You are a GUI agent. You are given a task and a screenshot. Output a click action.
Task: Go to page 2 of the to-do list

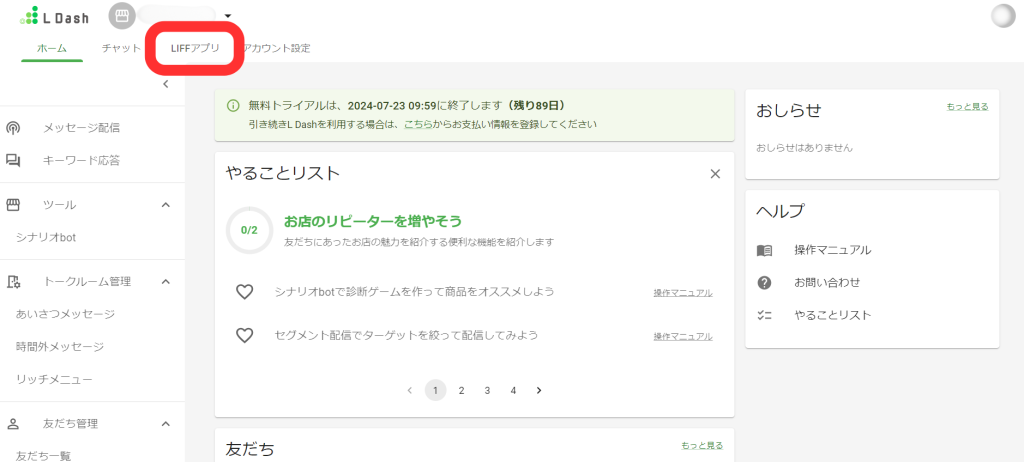point(461,390)
